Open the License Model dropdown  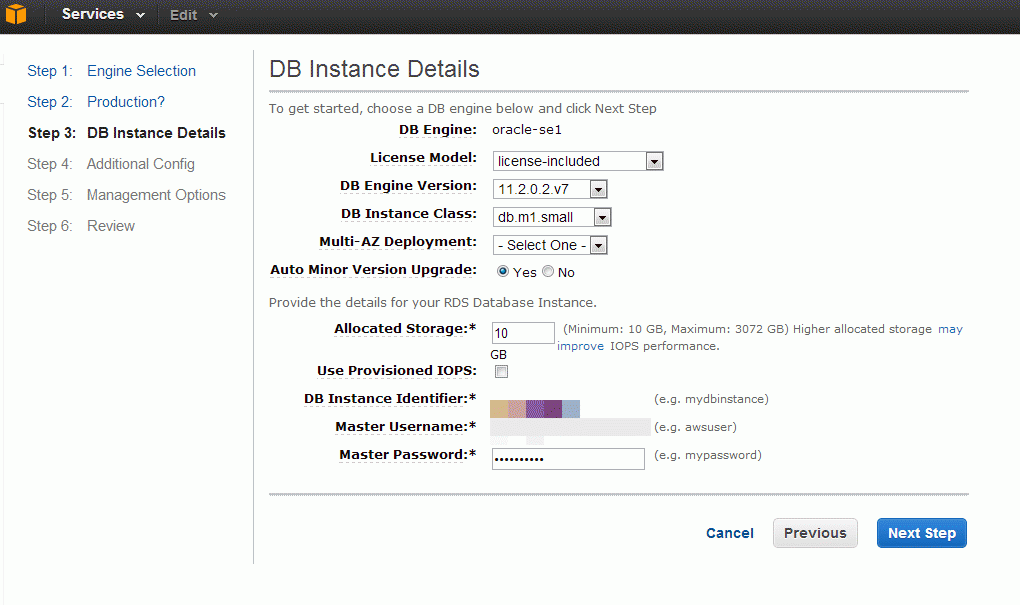578,161
